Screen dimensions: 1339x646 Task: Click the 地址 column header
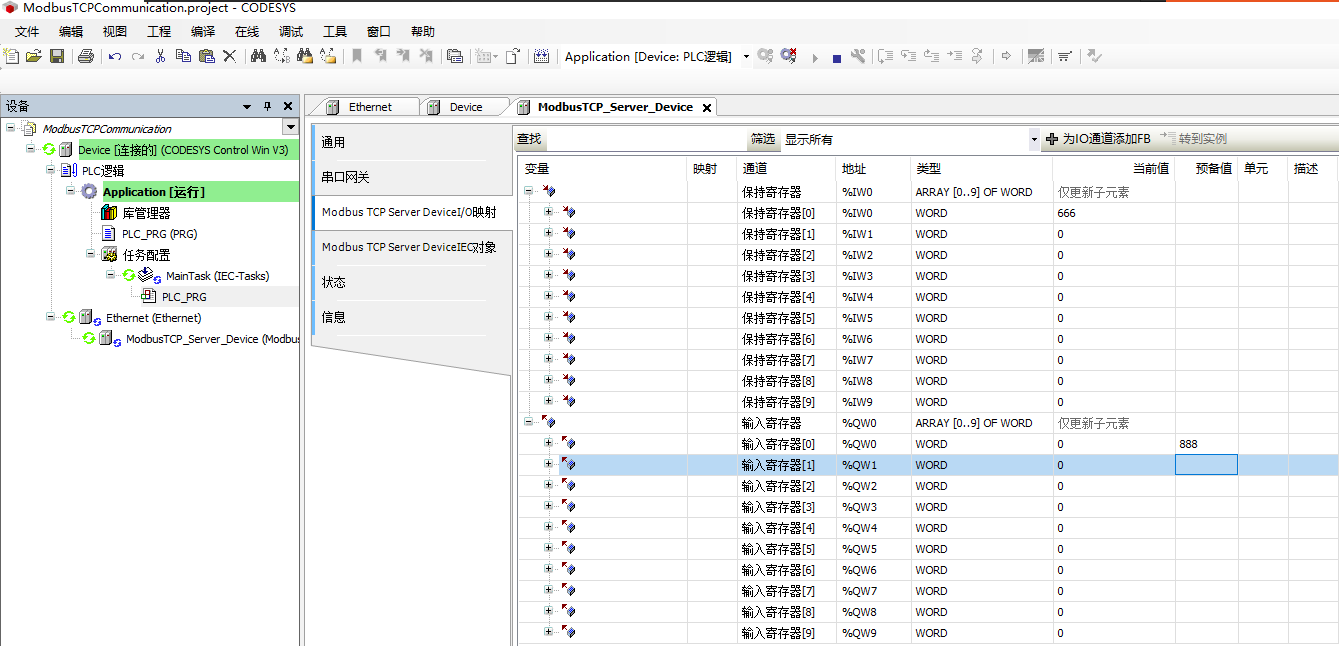(872, 168)
